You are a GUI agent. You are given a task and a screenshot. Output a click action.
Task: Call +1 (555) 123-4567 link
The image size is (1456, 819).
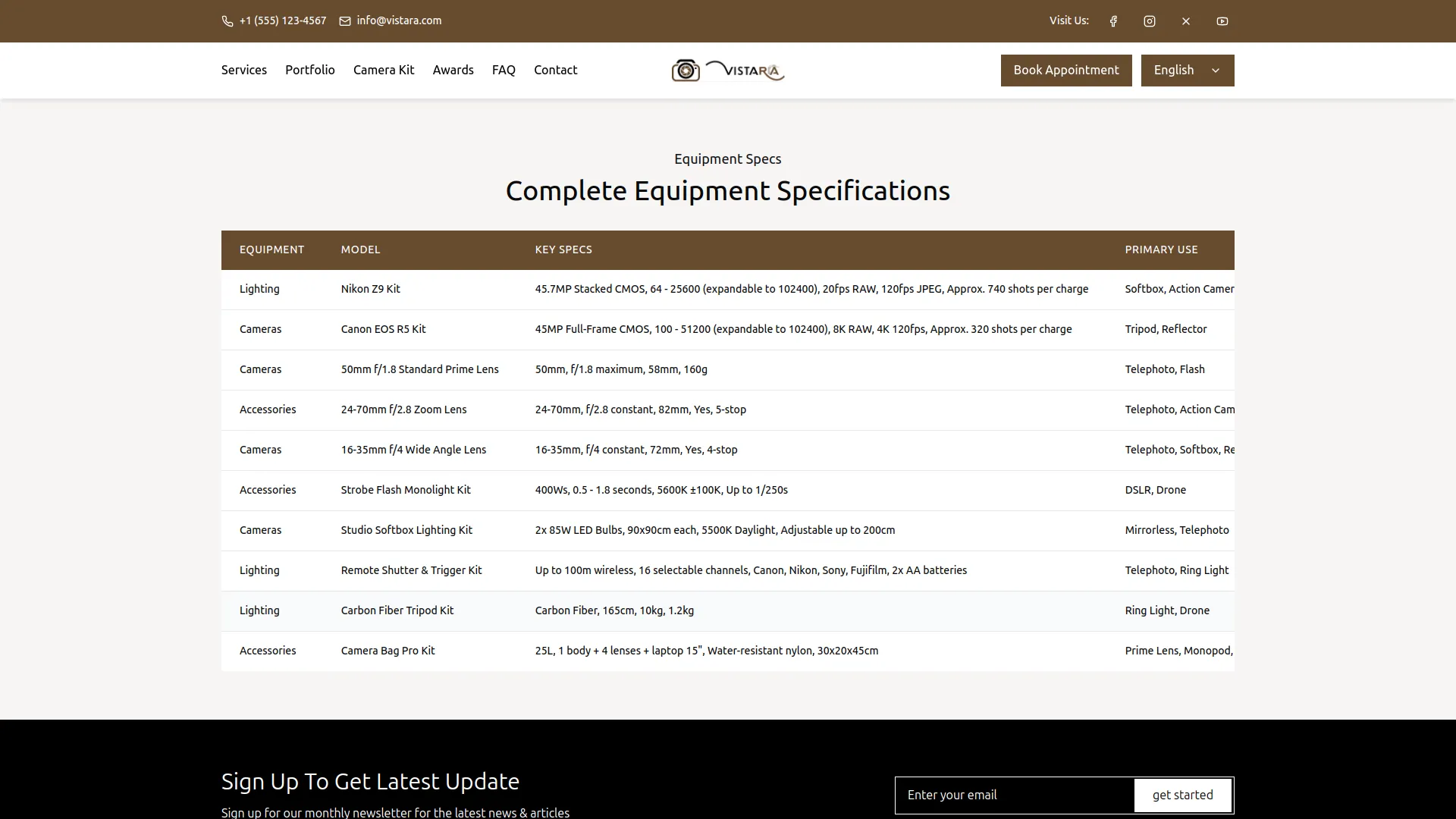(x=282, y=20)
